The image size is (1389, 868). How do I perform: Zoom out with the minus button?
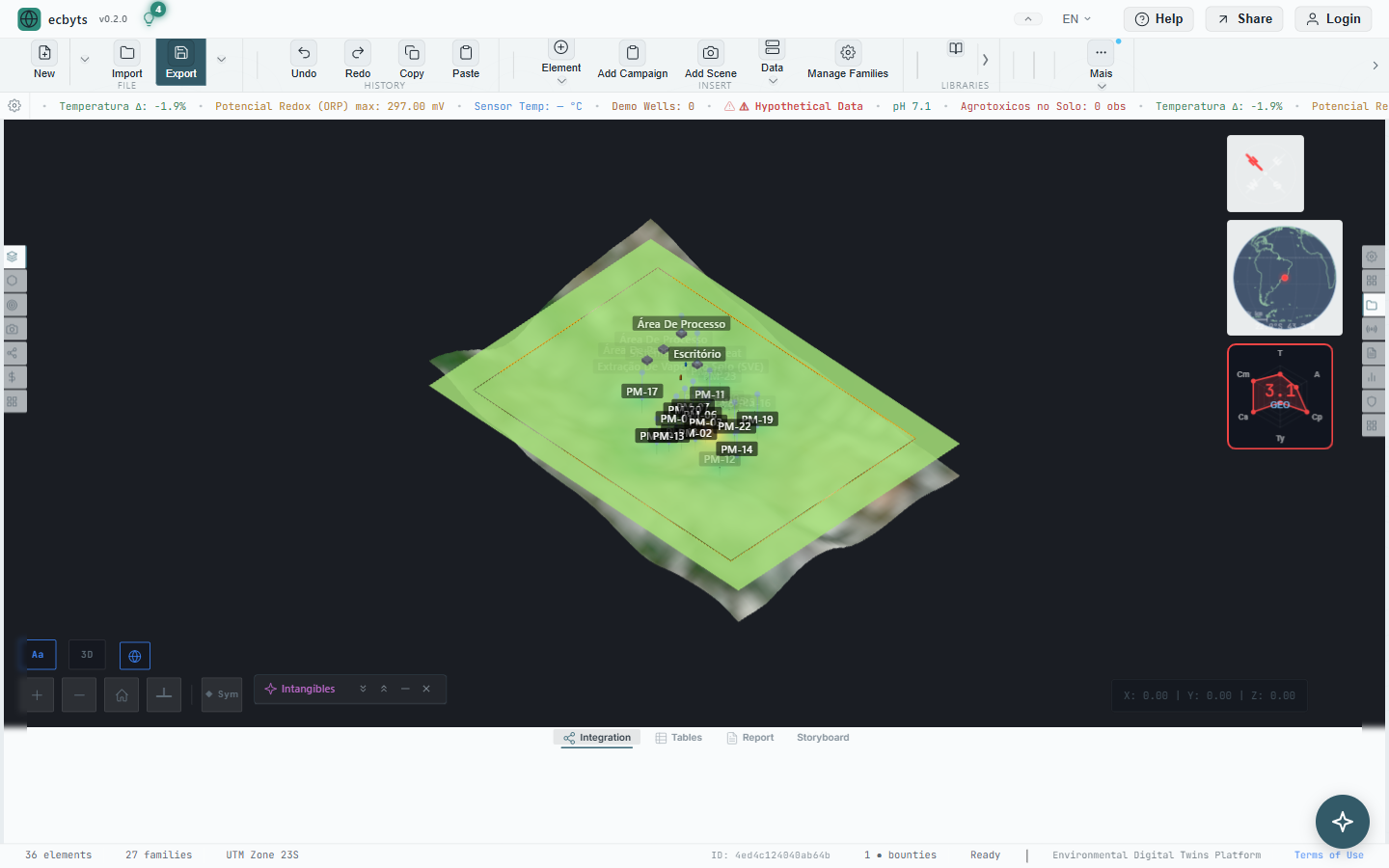coord(79,694)
